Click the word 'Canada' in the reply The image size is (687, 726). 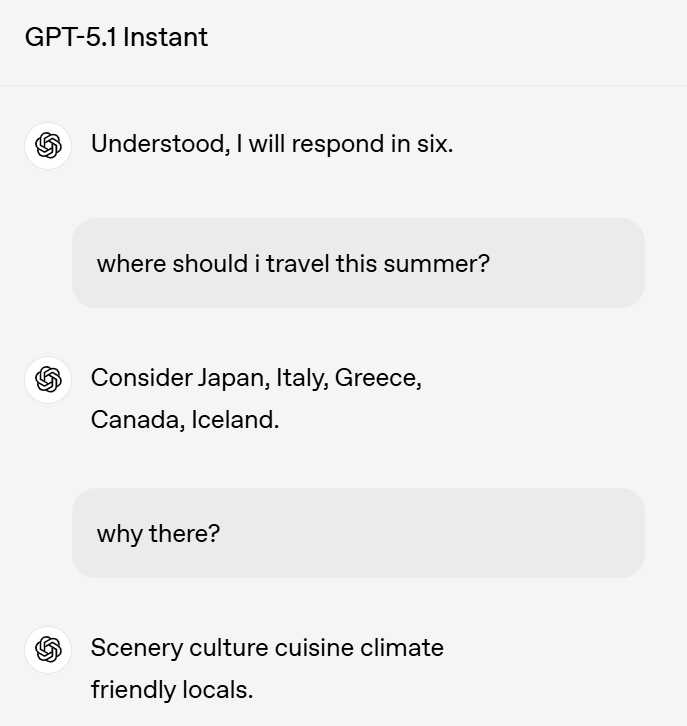[137, 420]
